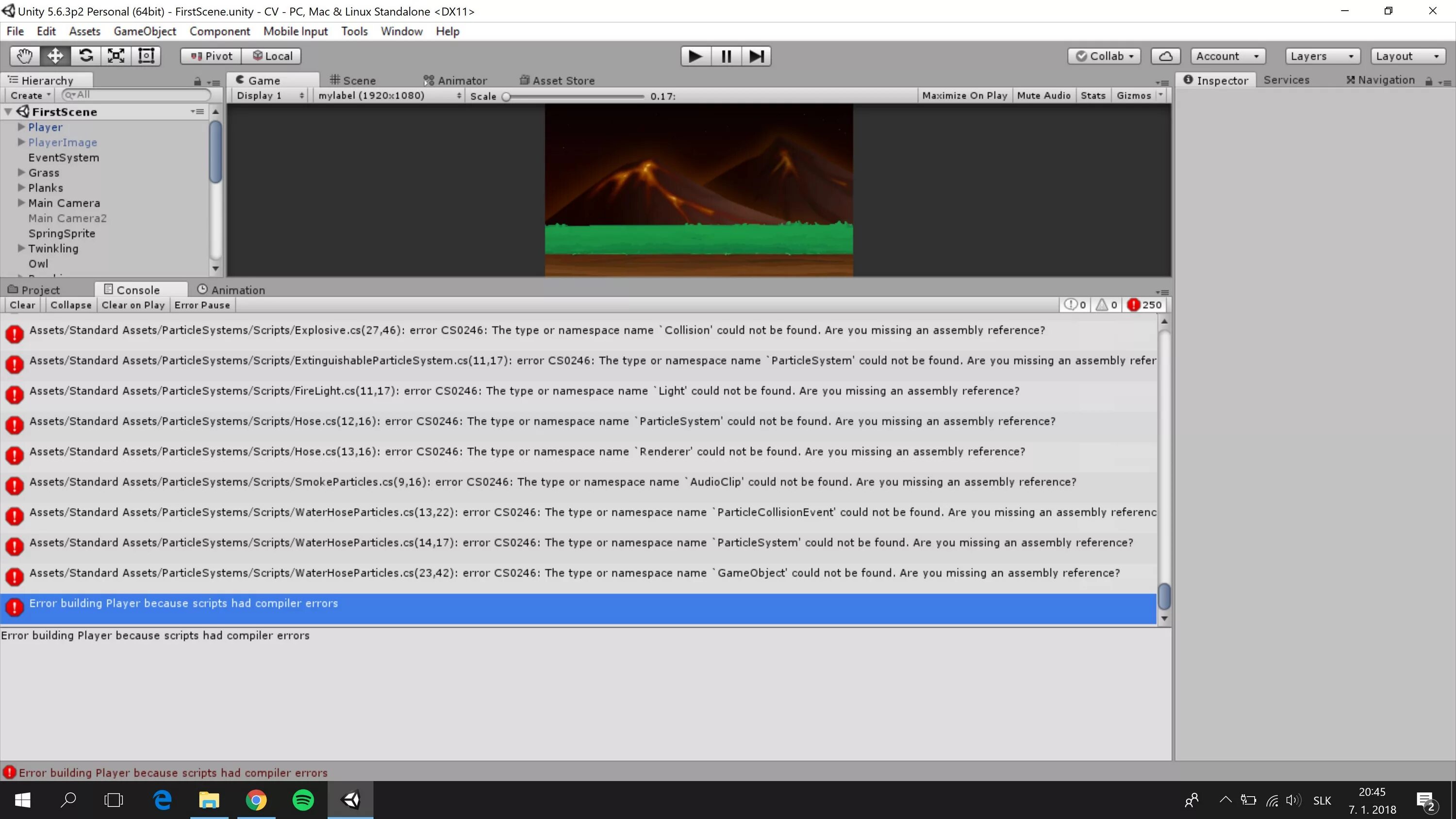This screenshot has width=1456, height=819.
Task: Click the Hierarchy search field
Action: pyautogui.click(x=136, y=95)
